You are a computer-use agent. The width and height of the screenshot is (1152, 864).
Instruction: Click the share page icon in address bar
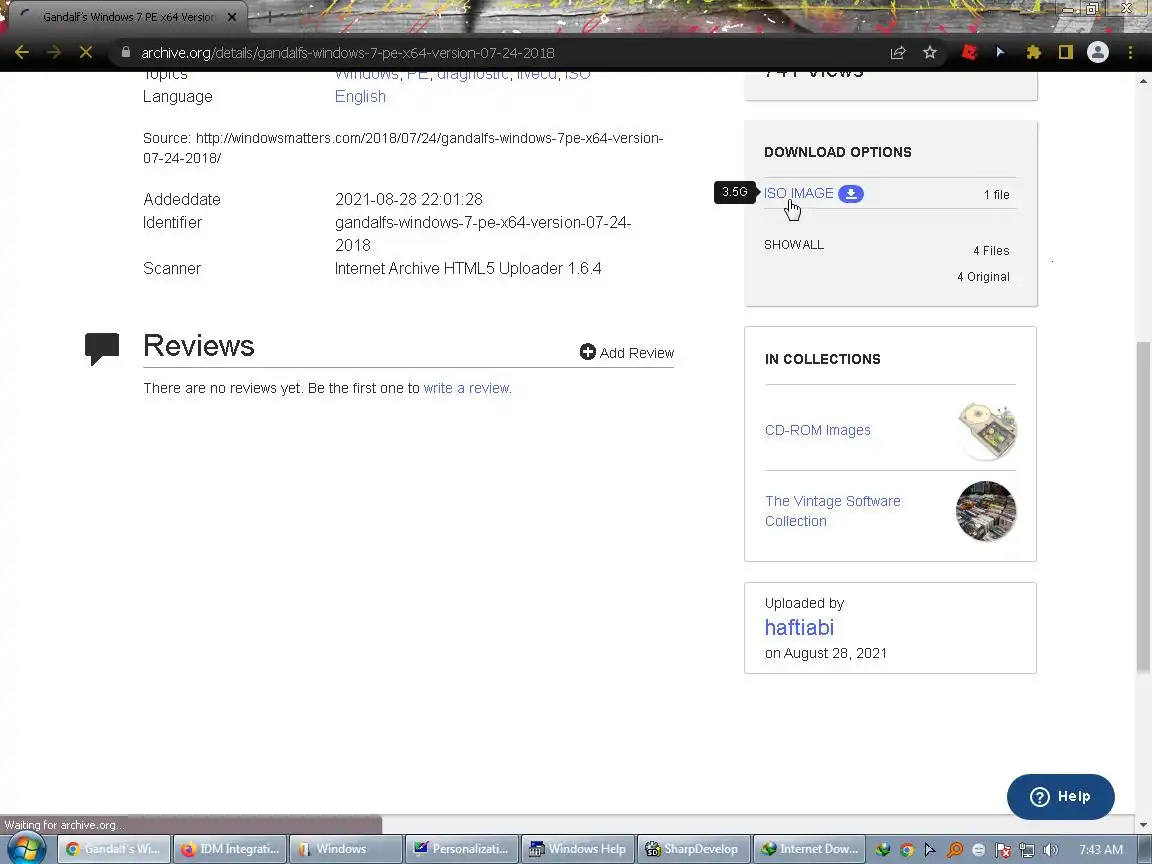point(898,52)
